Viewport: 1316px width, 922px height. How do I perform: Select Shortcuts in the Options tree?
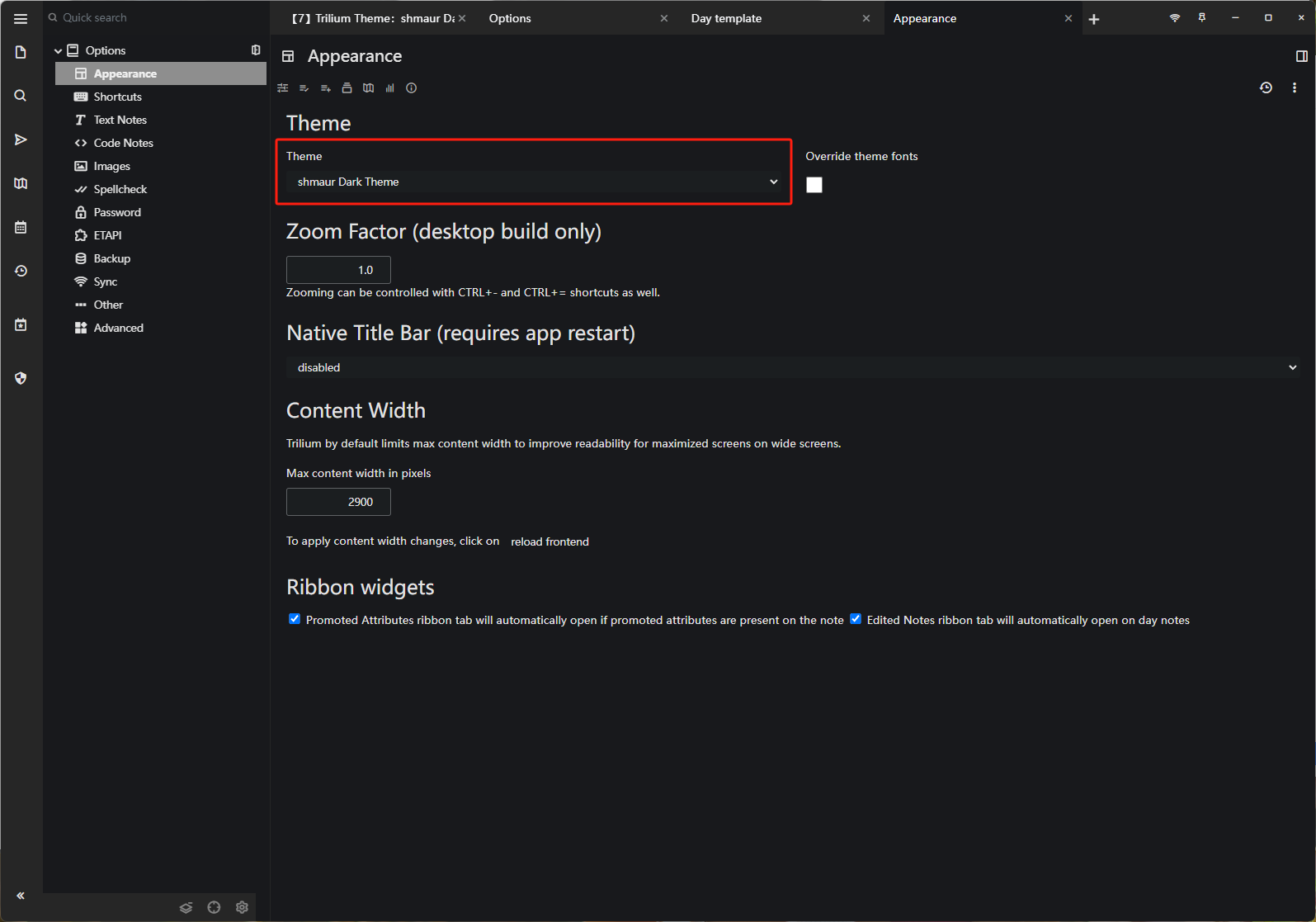click(118, 97)
